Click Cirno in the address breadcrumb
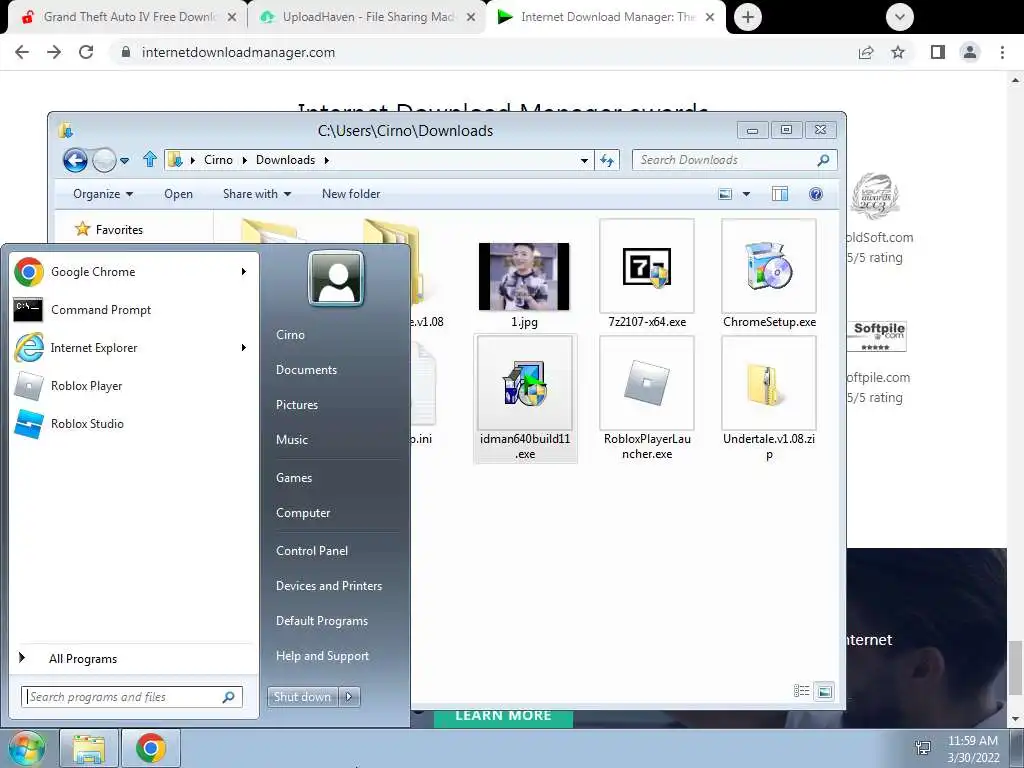The width and height of the screenshot is (1024, 768). coord(218,160)
